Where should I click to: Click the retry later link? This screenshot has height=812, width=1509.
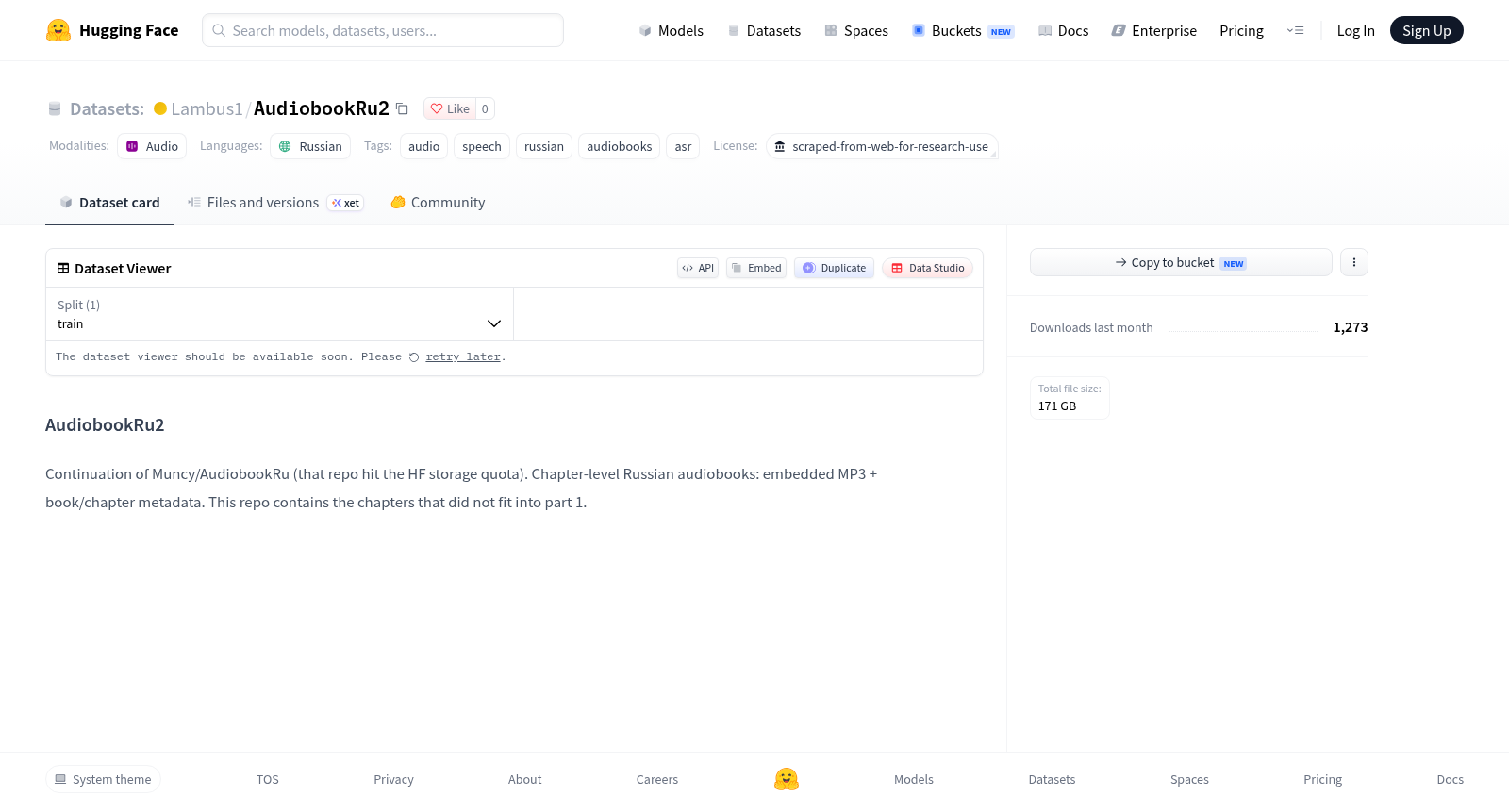[x=463, y=357]
